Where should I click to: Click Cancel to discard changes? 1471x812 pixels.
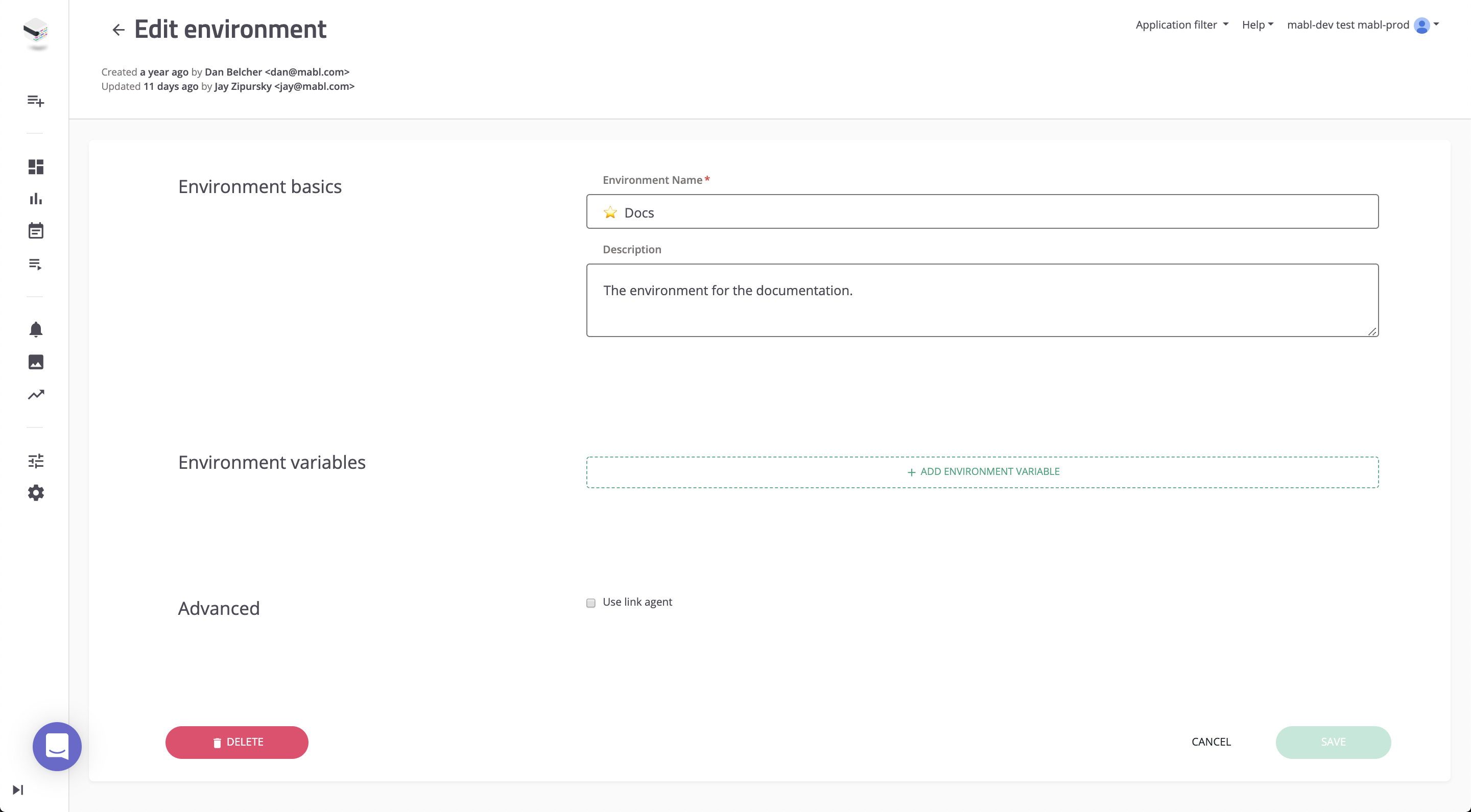tap(1211, 742)
